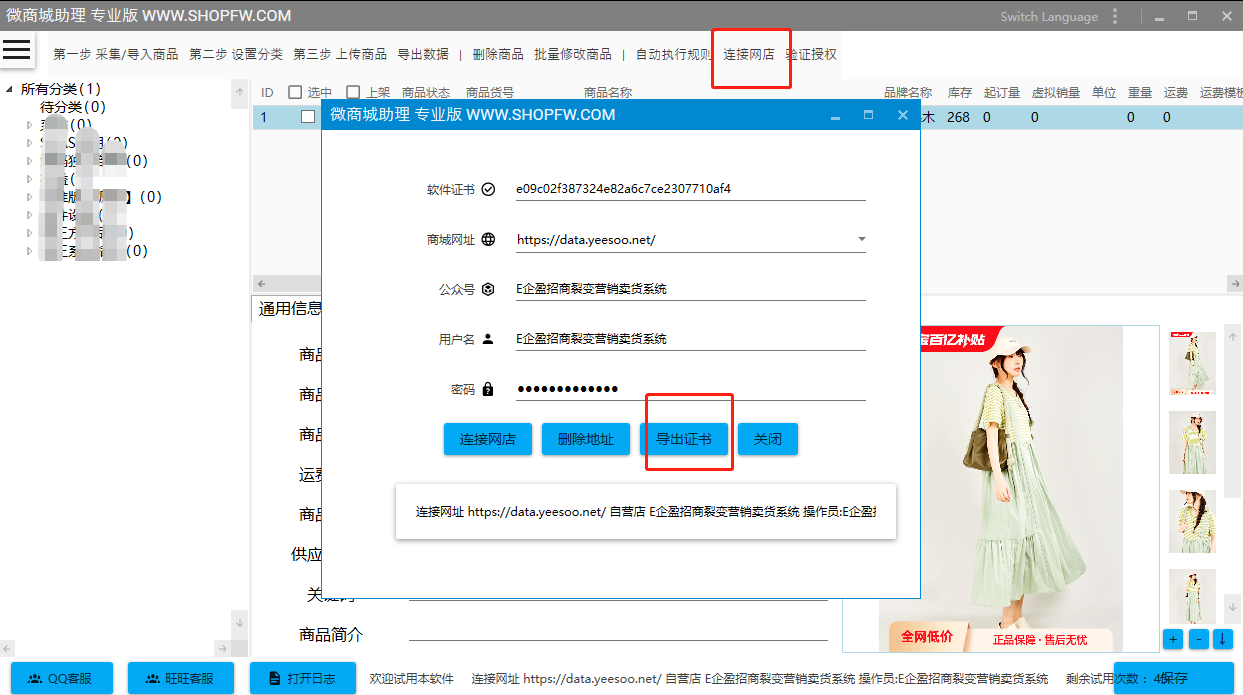This screenshot has width=1243, height=695.
Task: Open the hamburger menu icon
Action: click(x=17, y=49)
